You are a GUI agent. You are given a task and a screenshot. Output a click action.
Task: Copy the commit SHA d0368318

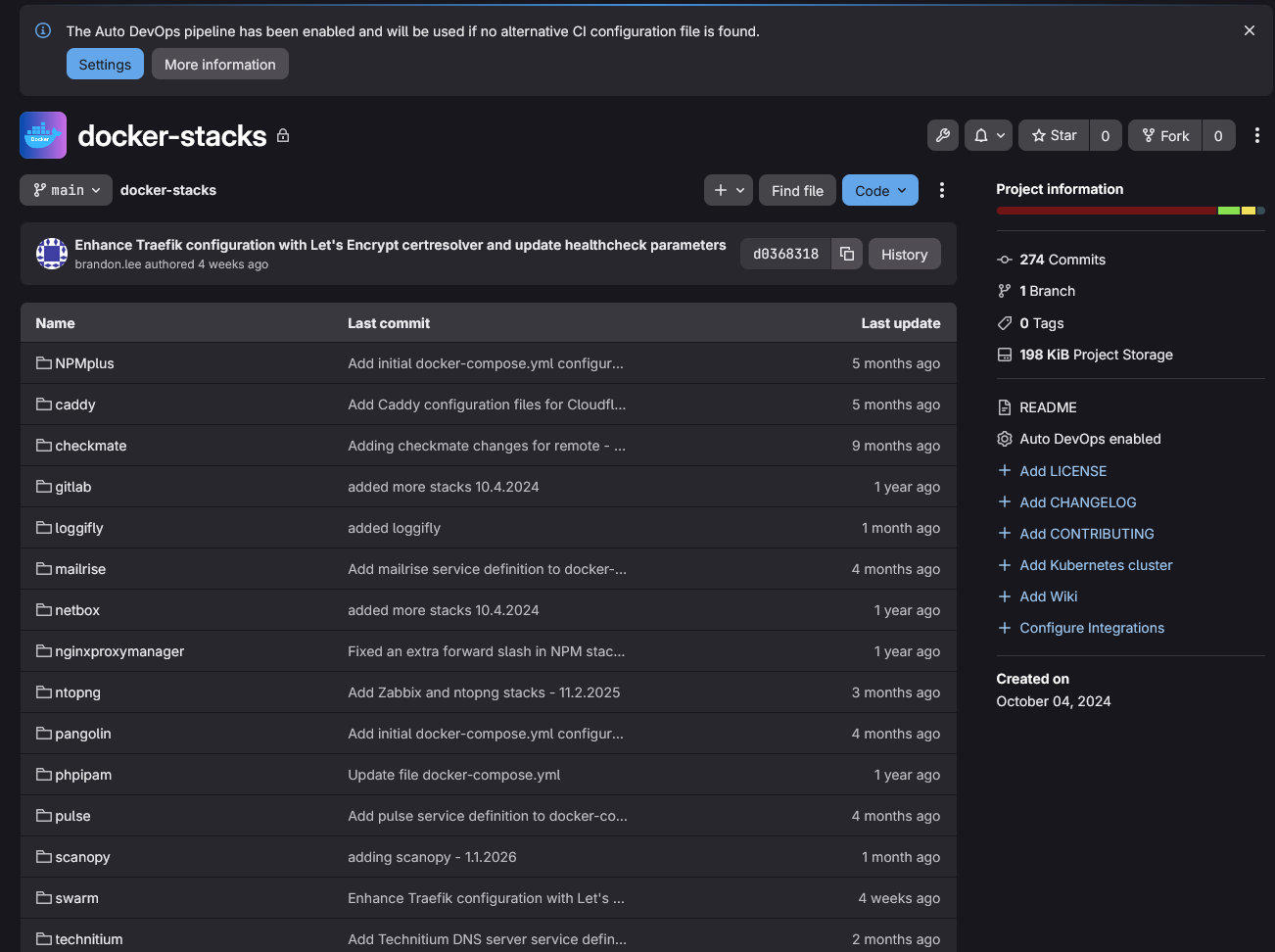point(847,253)
